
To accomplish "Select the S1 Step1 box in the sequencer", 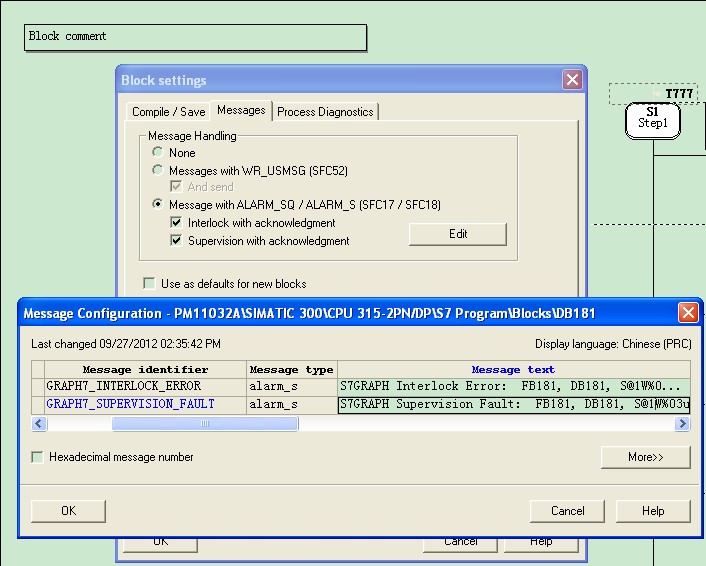I will [652, 120].
